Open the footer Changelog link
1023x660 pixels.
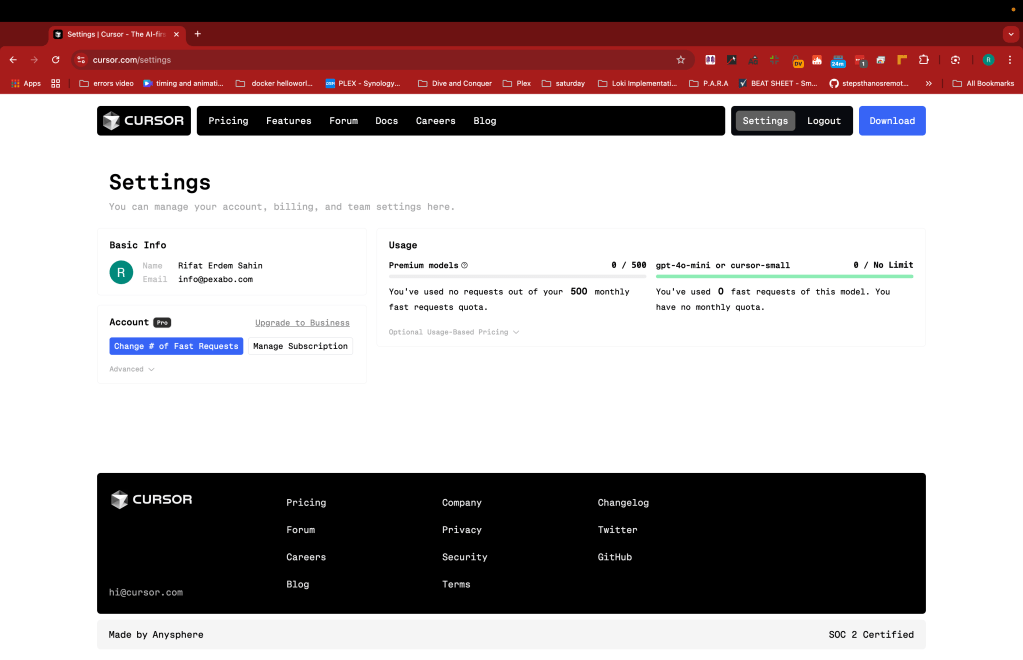[623, 503]
